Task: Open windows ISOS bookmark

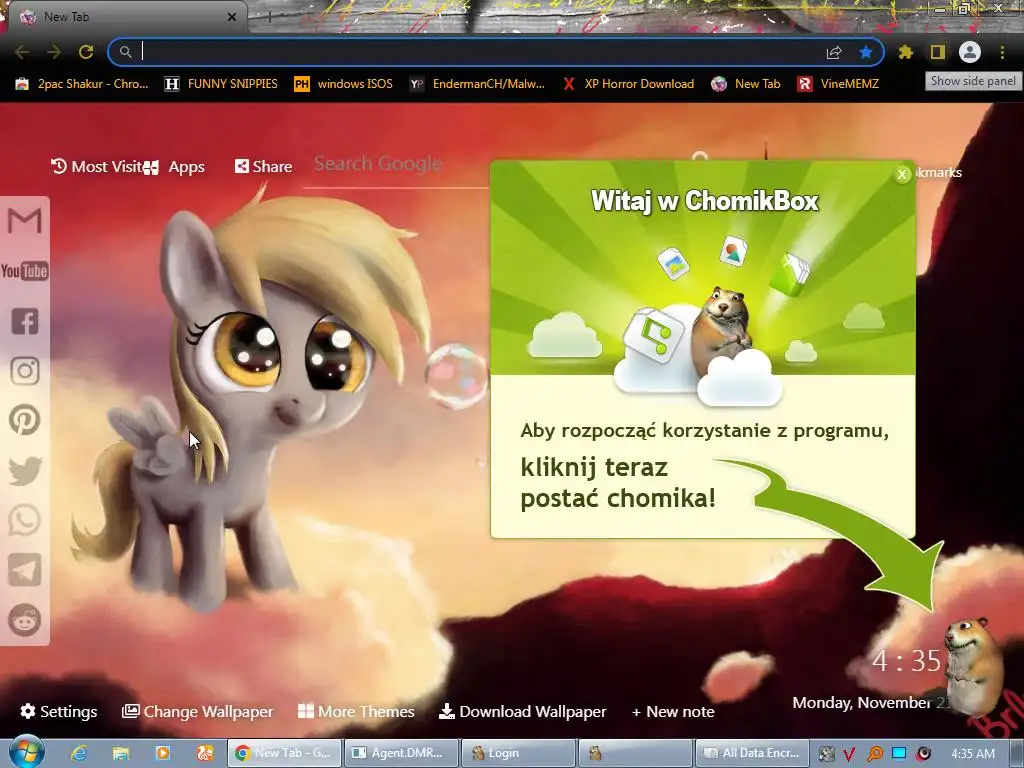Action: point(344,84)
